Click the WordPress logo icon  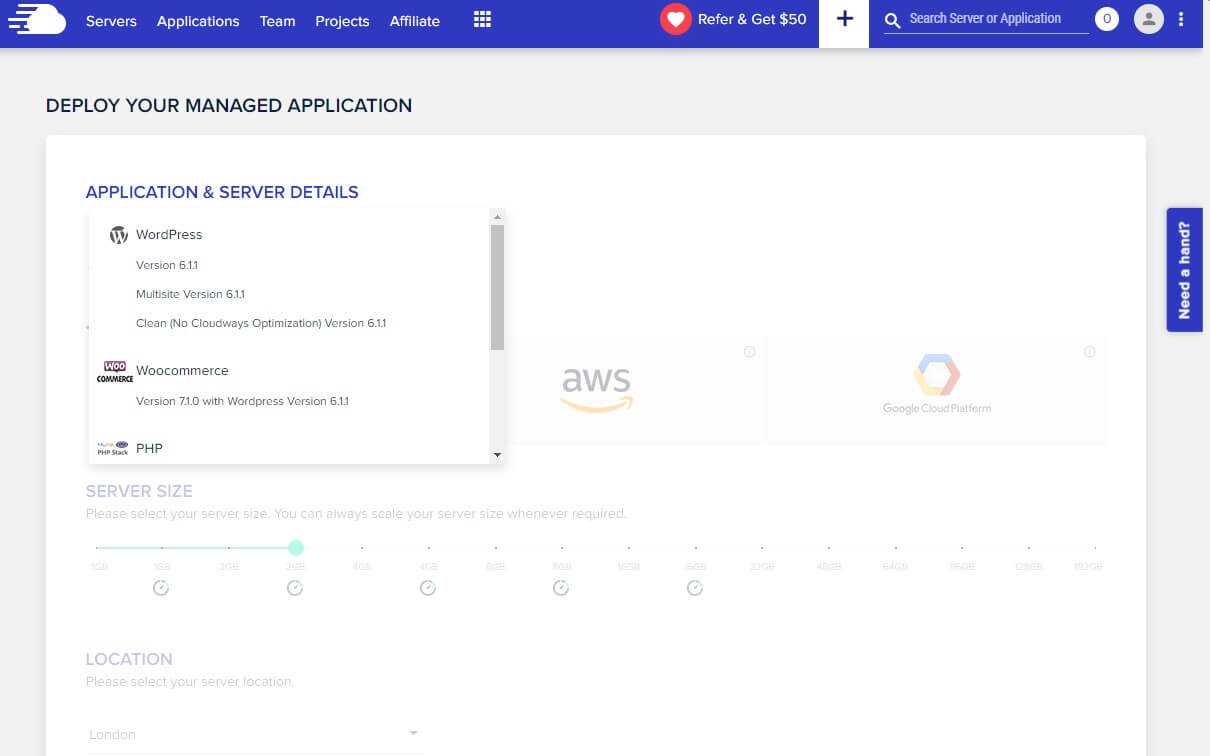pyautogui.click(x=118, y=235)
